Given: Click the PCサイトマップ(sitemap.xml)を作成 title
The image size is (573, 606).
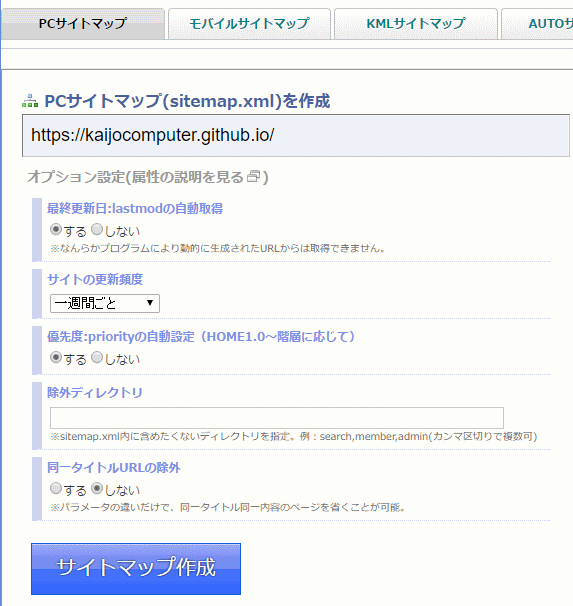Looking at the screenshot, I should (187, 101).
